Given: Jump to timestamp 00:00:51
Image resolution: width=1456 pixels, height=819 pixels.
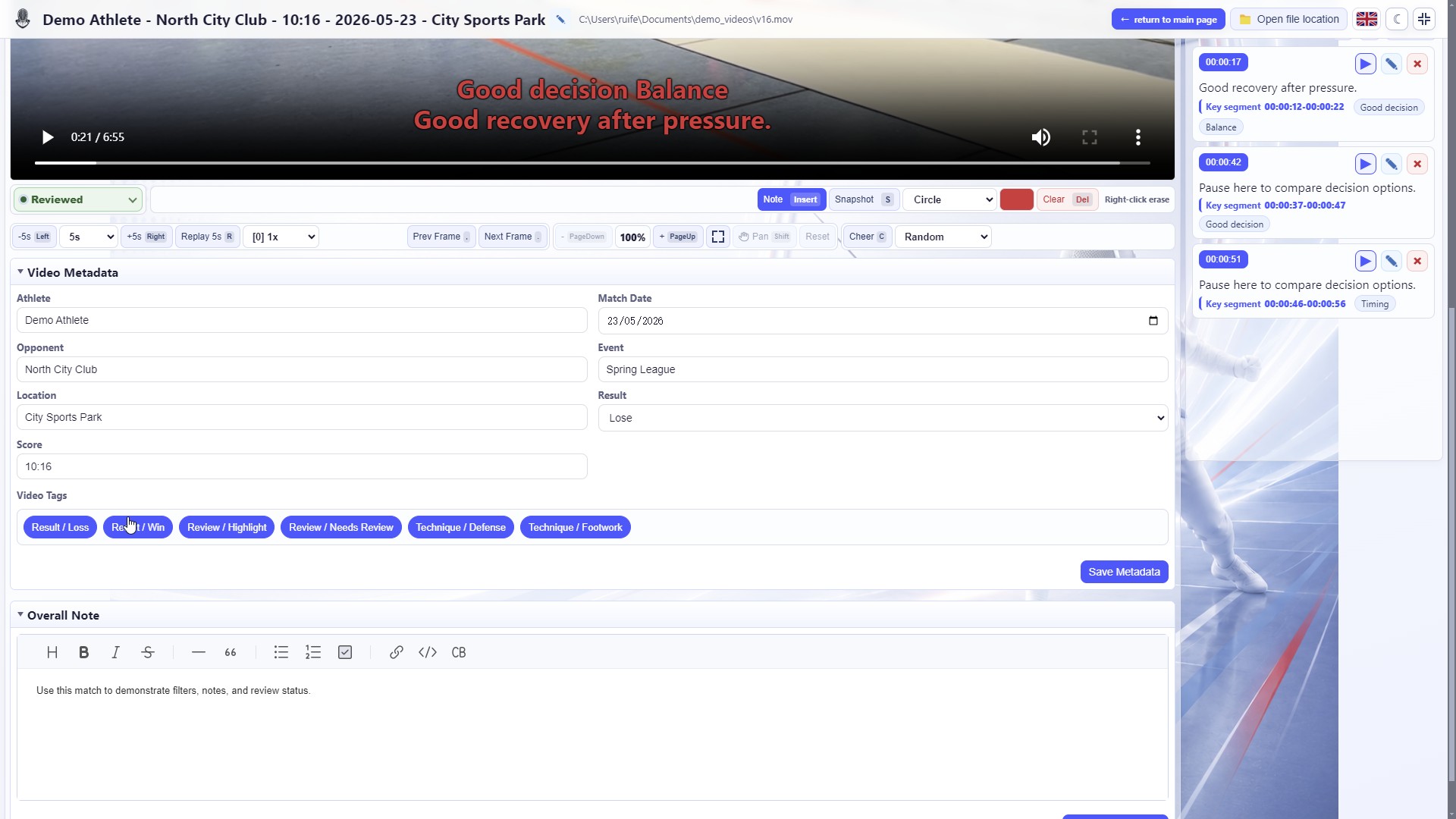Looking at the screenshot, I should click(1223, 259).
